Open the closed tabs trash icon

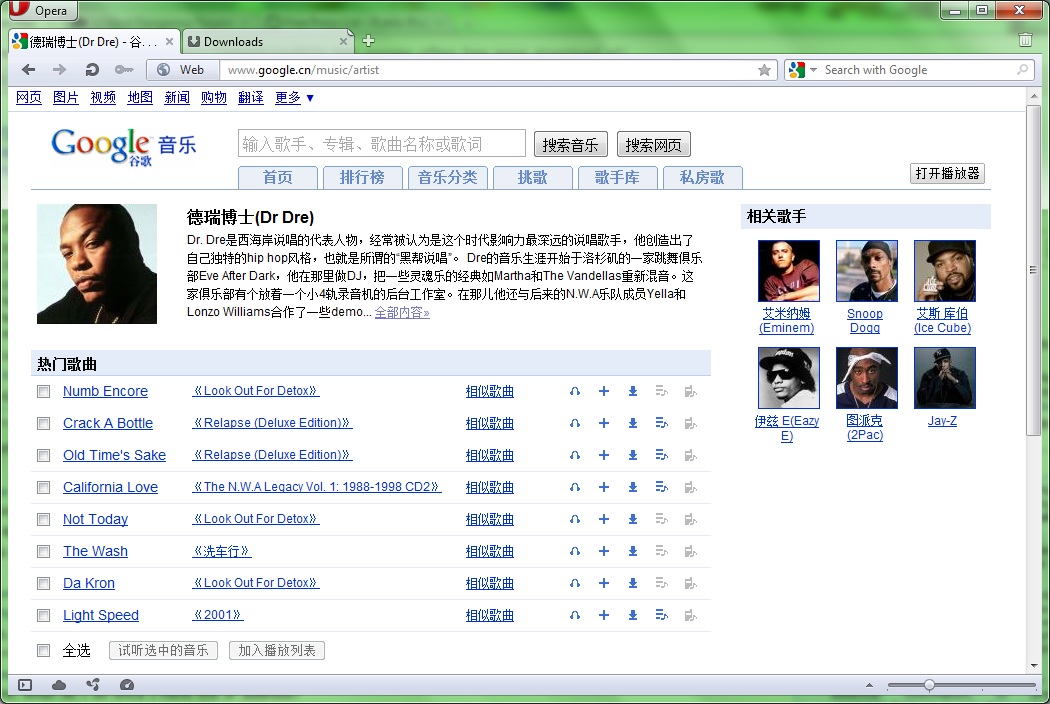point(1025,40)
